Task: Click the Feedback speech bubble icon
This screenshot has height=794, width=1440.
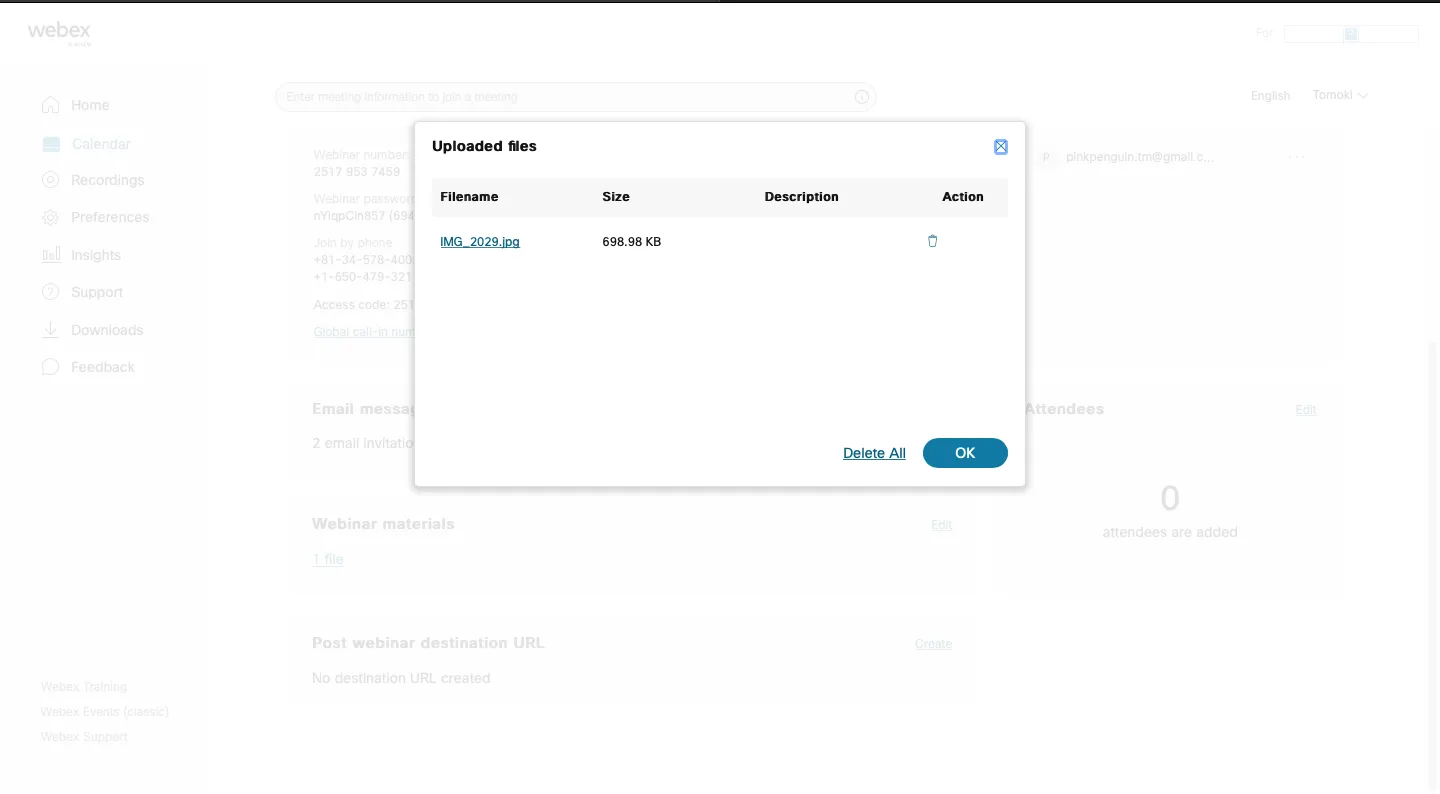Action: [x=50, y=367]
